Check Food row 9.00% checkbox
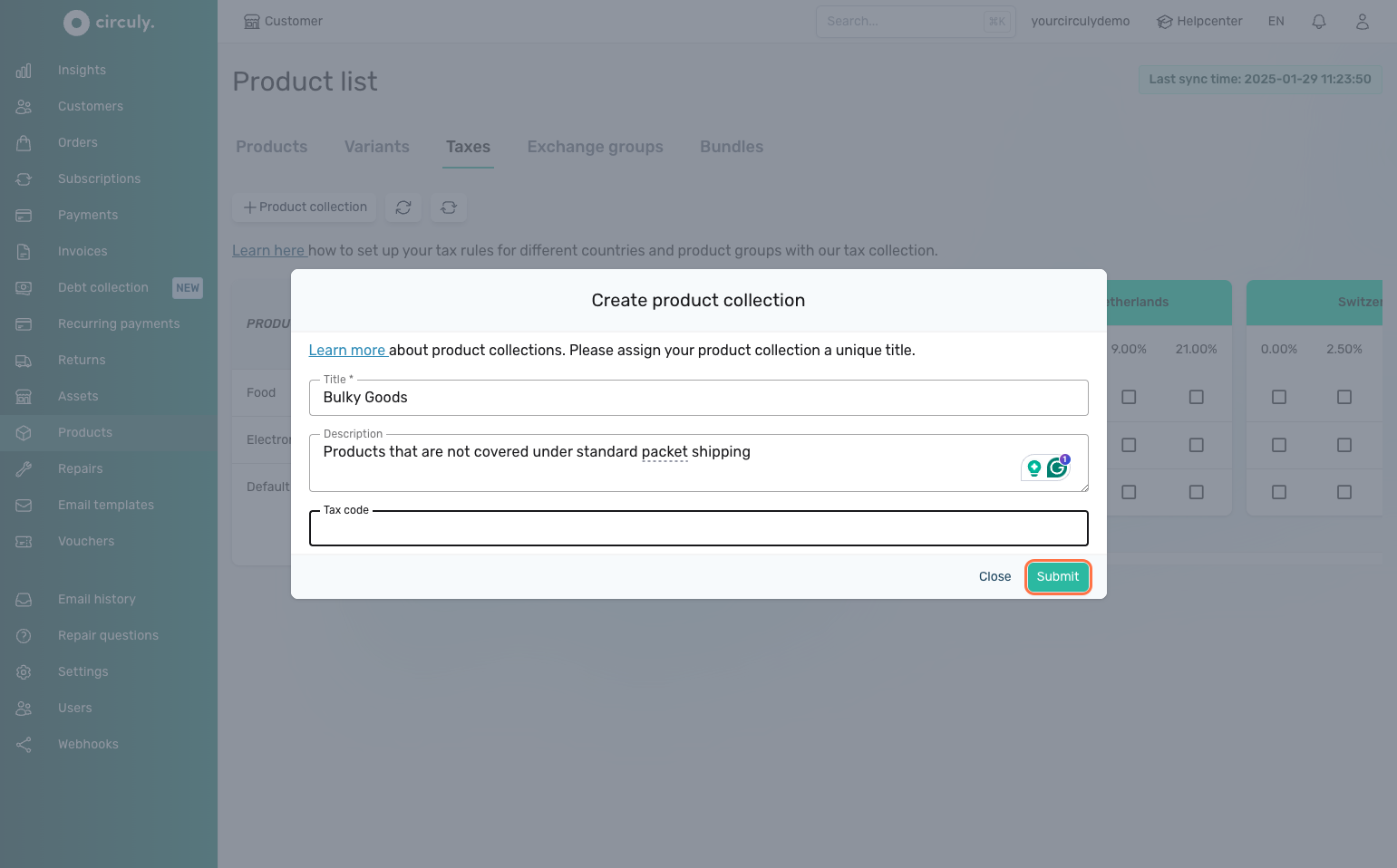This screenshot has height=868, width=1397. (1129, 398)
